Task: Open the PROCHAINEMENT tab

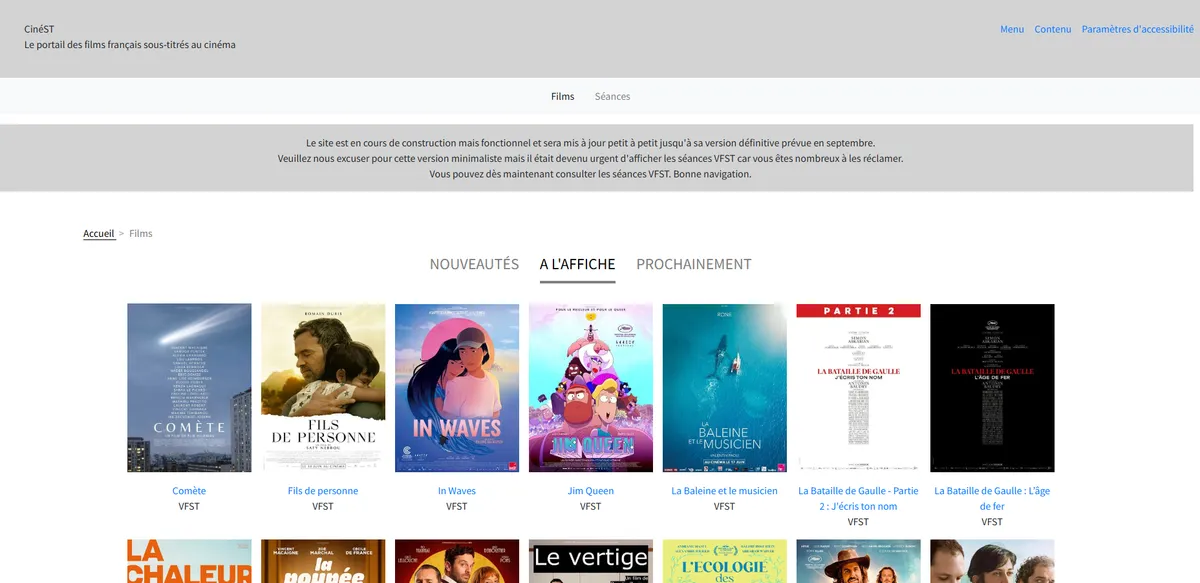Action: pyautogui.click(x=694, y=264)
